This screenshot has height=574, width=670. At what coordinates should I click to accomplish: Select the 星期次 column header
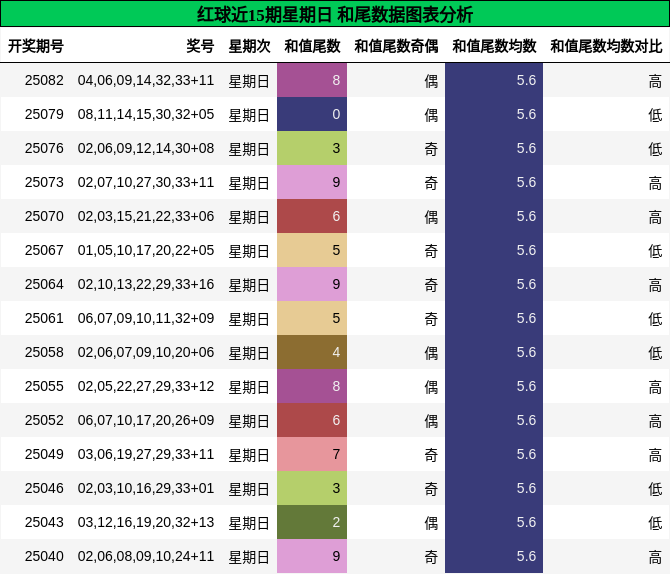(x=249, y=46)
